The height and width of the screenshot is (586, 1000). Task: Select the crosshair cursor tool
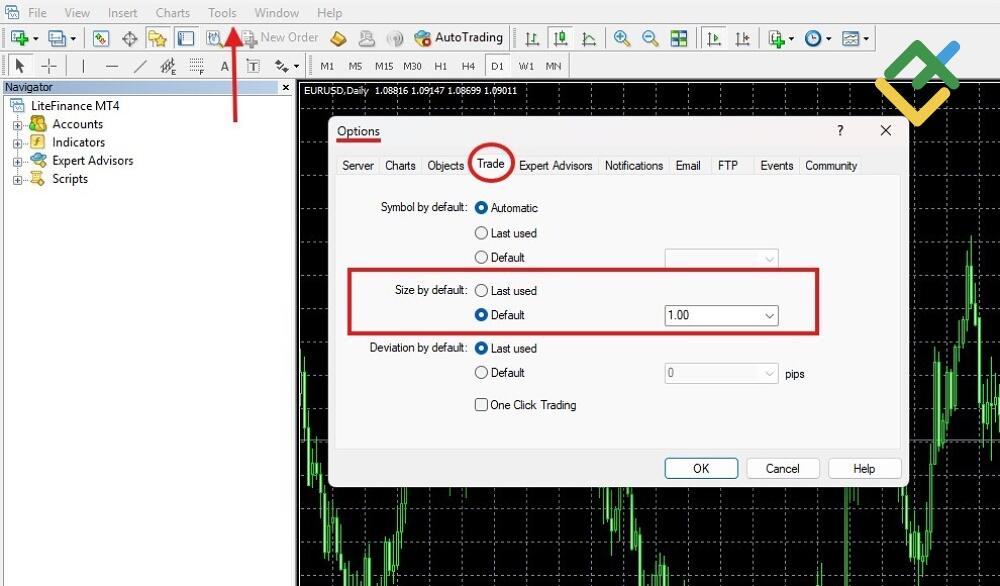[x=48, y=66]
